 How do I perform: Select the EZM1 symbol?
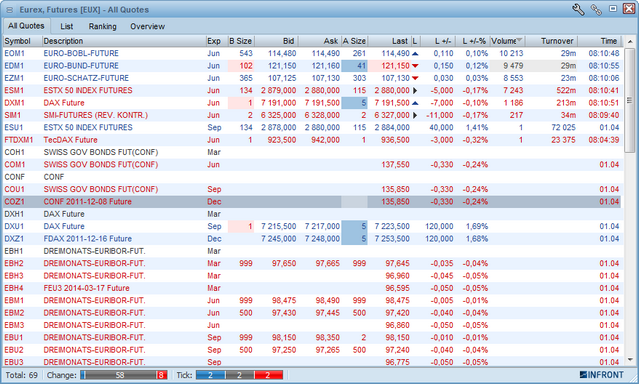click(x=14, y=78)
